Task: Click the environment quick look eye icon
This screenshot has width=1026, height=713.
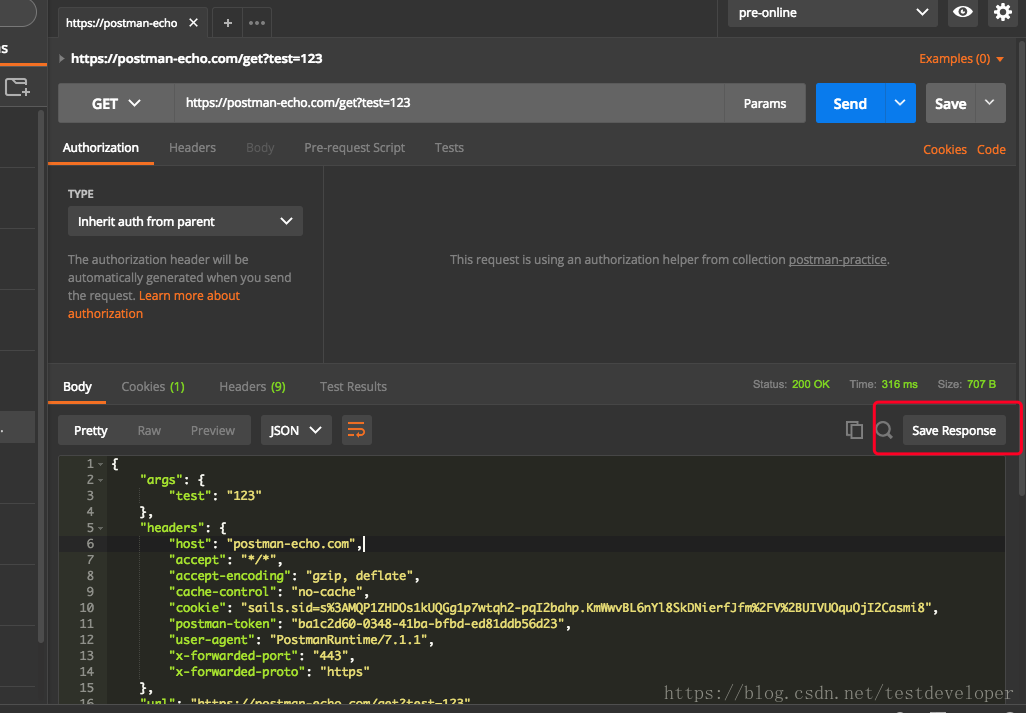Action: 963,12
